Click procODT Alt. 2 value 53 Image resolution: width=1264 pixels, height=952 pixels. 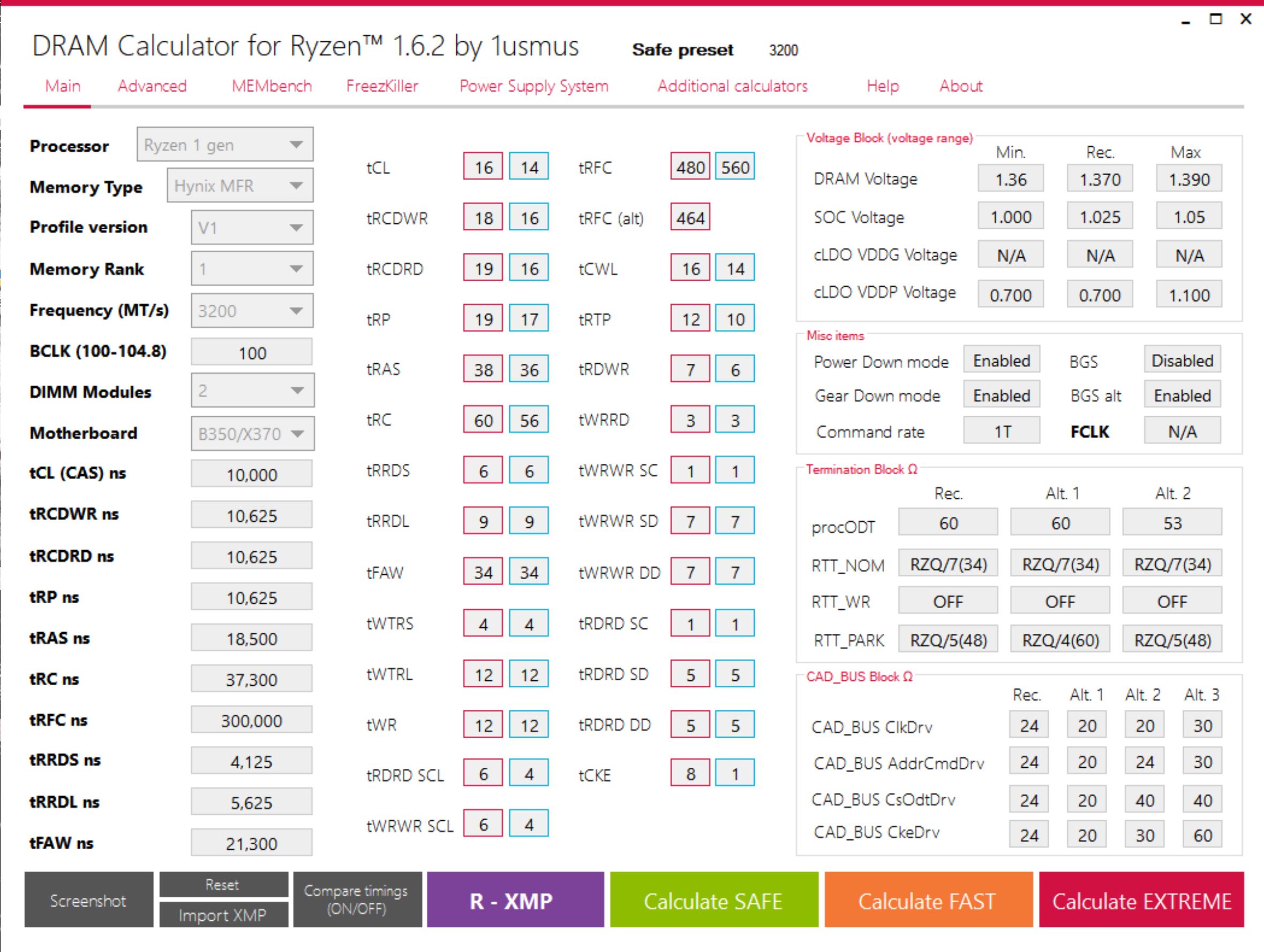[1172, 522]
